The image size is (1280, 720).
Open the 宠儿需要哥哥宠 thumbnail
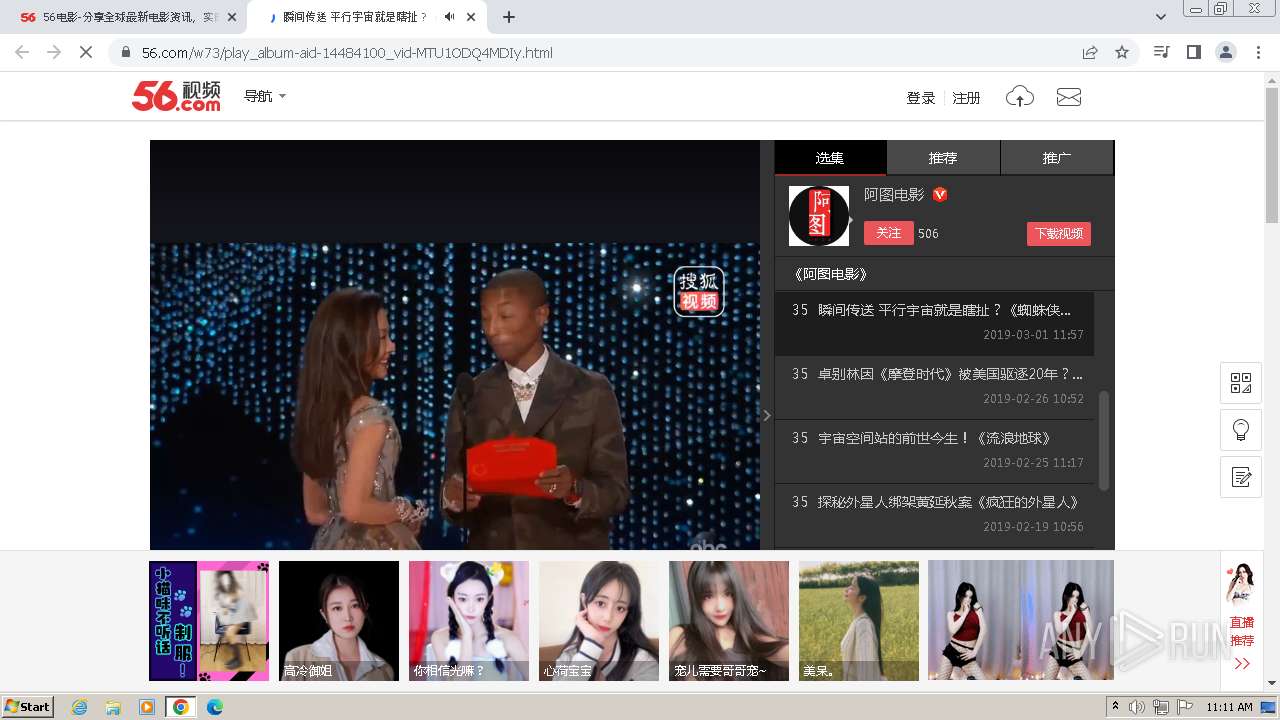729,621
